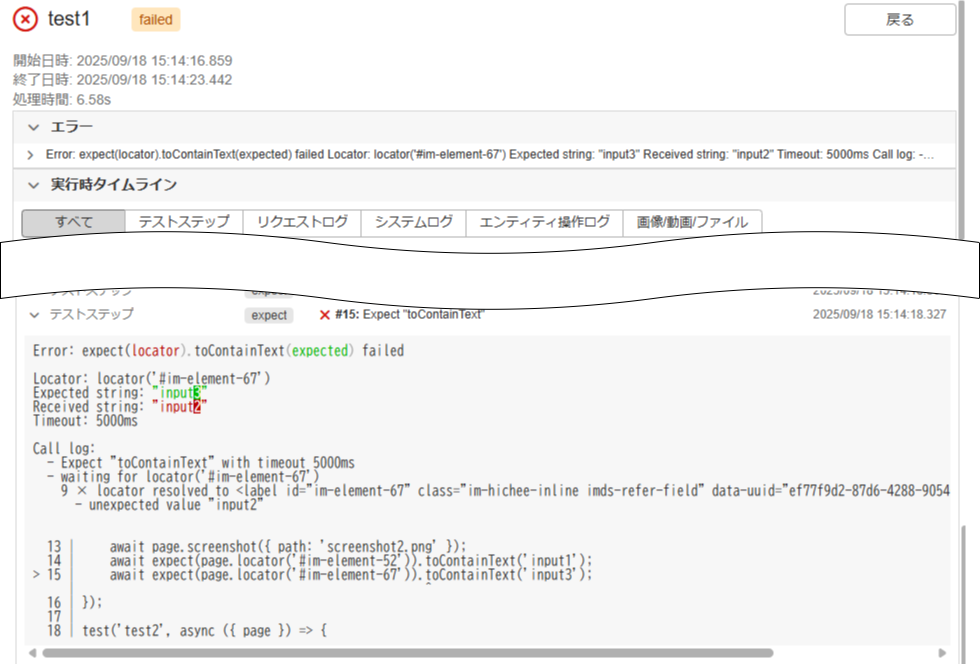Open the システムログ tab
Viewport: 980px width, 664px height.
[x=413, y=222]
